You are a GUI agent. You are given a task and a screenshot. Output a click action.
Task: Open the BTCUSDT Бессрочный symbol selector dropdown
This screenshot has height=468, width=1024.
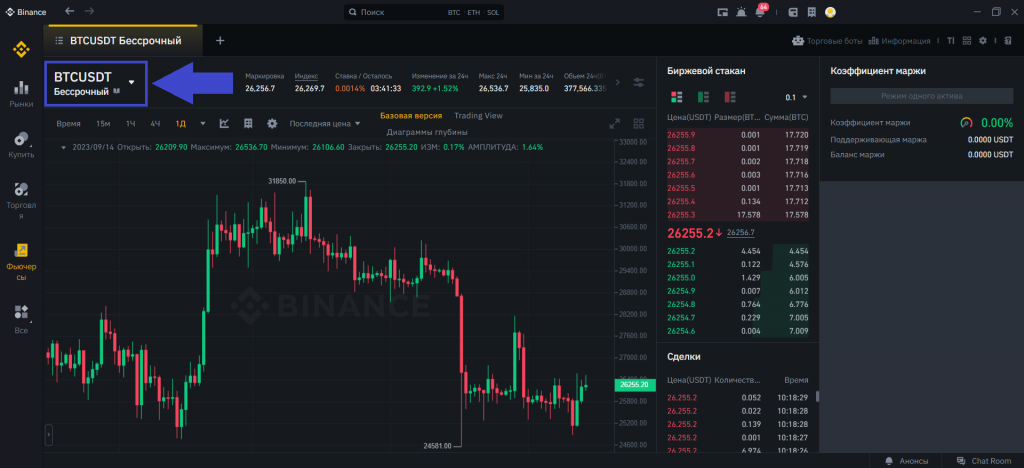point(96,83)
